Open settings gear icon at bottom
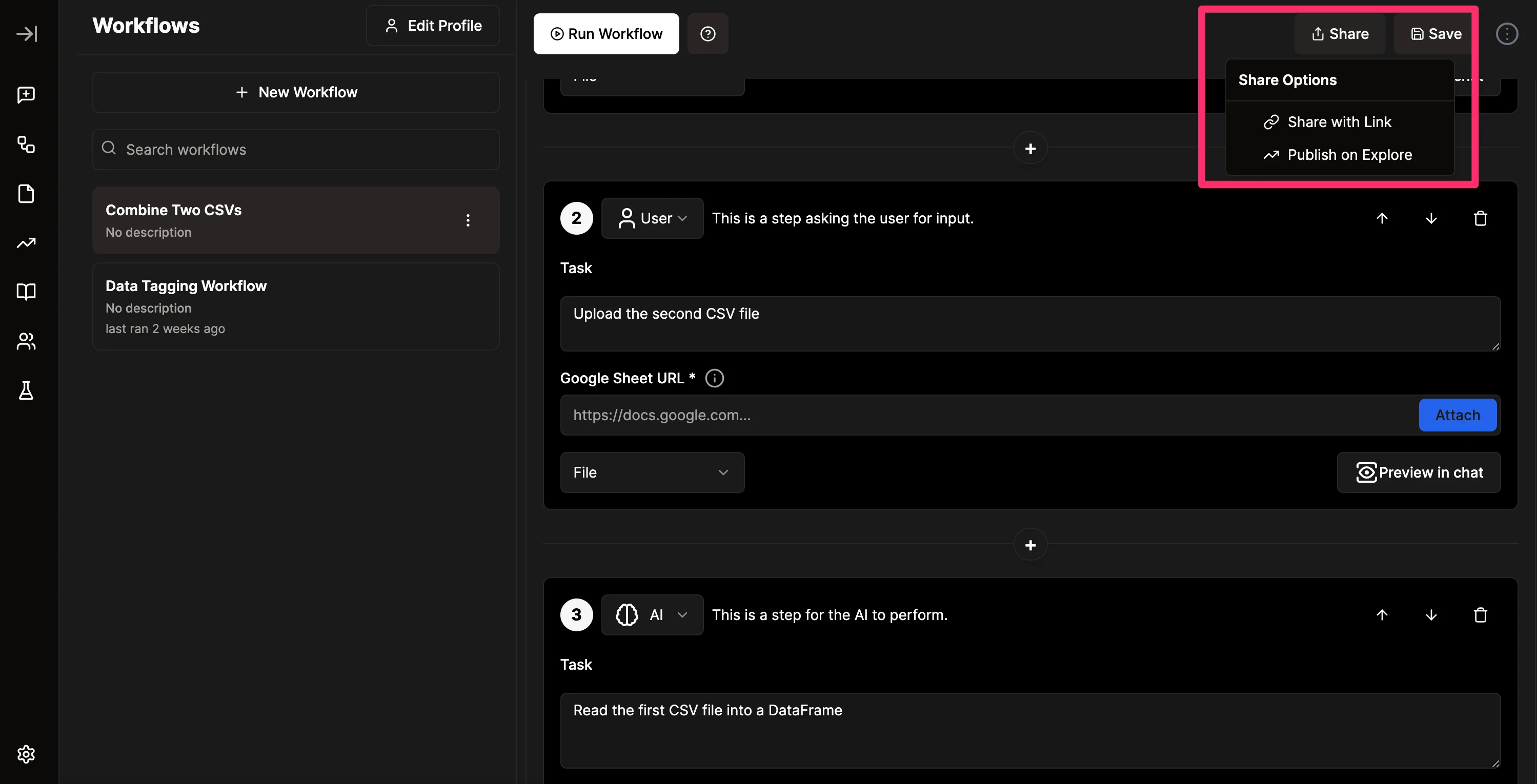Image resolution: width=1537 pixels, height=784 pixels. tap(26, 754)
